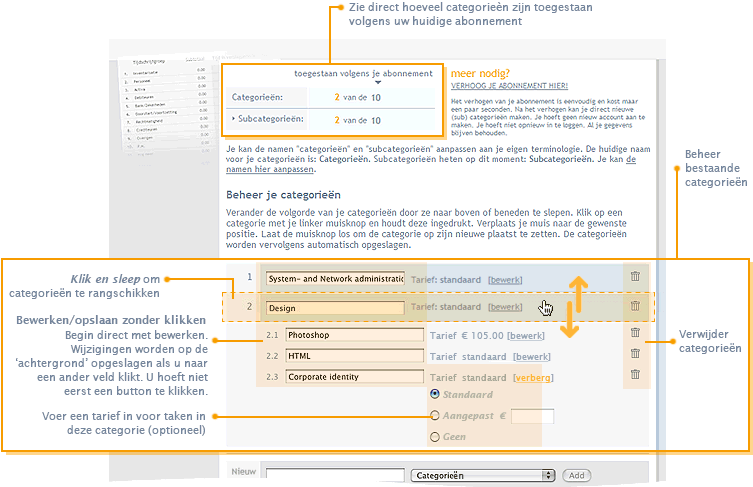This screenshot has height=487, width=753.
Task: Click the Aangepast euro amount field
Action: click(532, 416)
